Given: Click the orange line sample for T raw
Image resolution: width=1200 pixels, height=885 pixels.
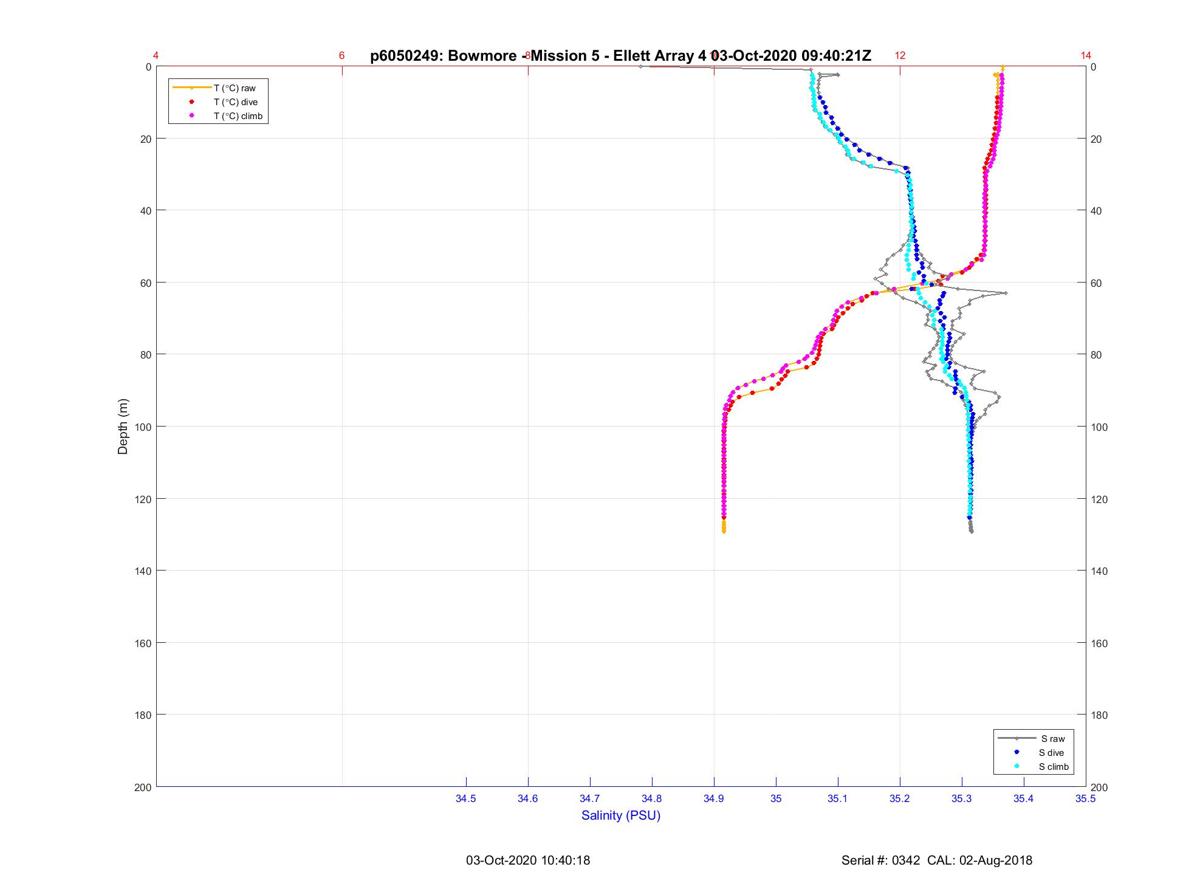Looking at the screenshot, I should (x=191, y=88).
